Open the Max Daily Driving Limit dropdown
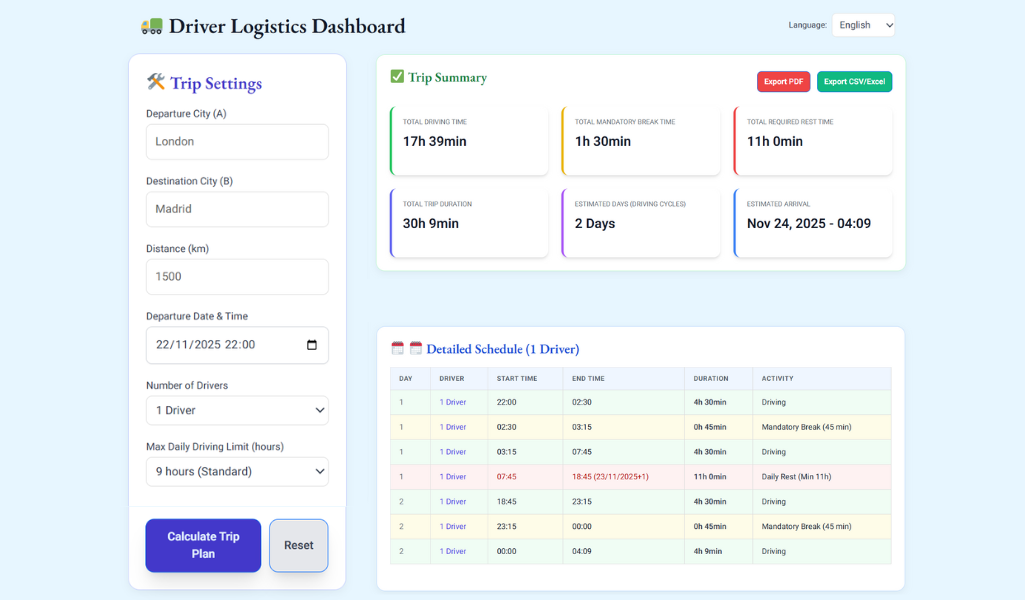1025x600 pixels. [237, 471]
